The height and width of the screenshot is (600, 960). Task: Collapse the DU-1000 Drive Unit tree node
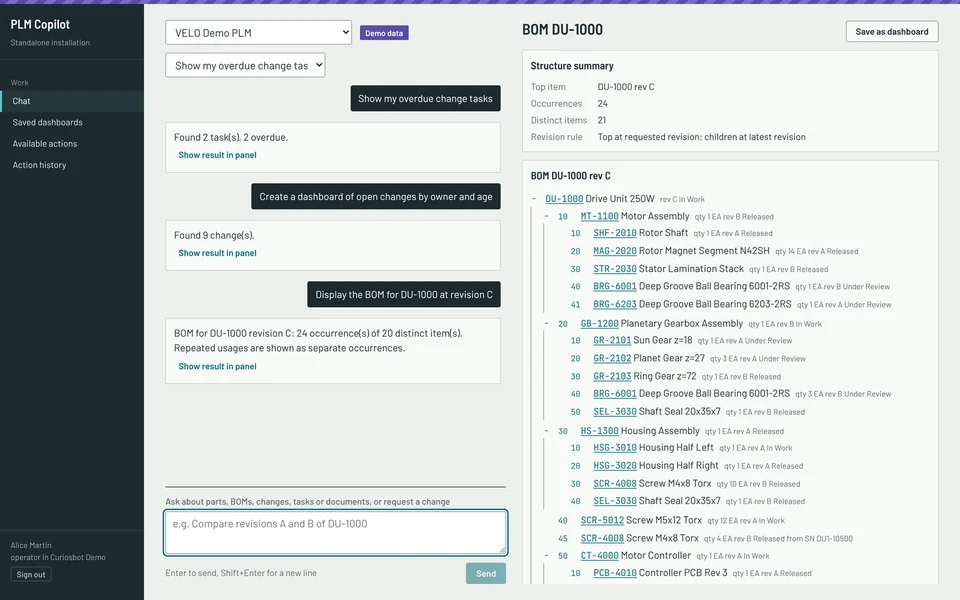tap(534, 199)
